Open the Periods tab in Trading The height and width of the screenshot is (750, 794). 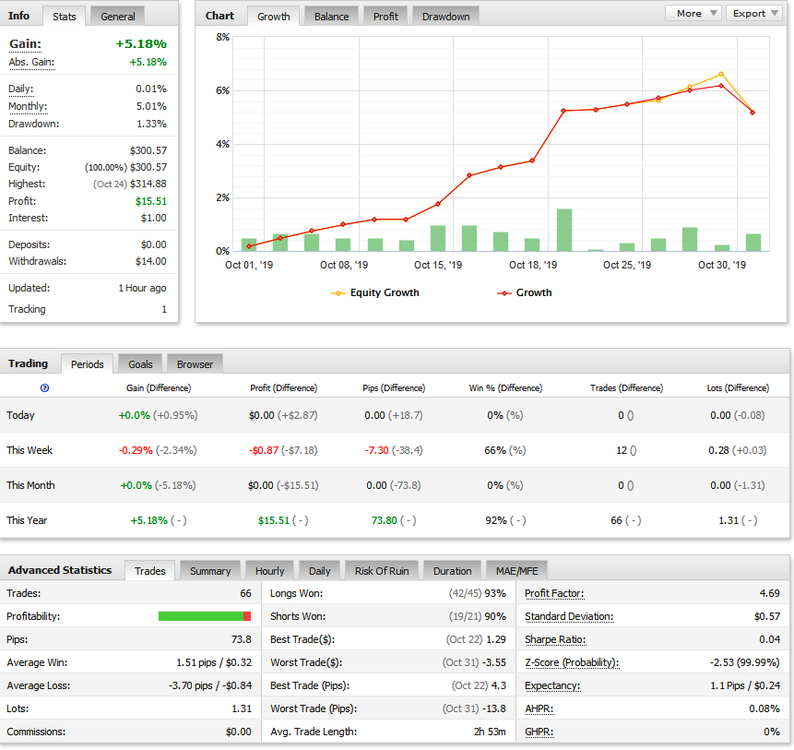87,364
